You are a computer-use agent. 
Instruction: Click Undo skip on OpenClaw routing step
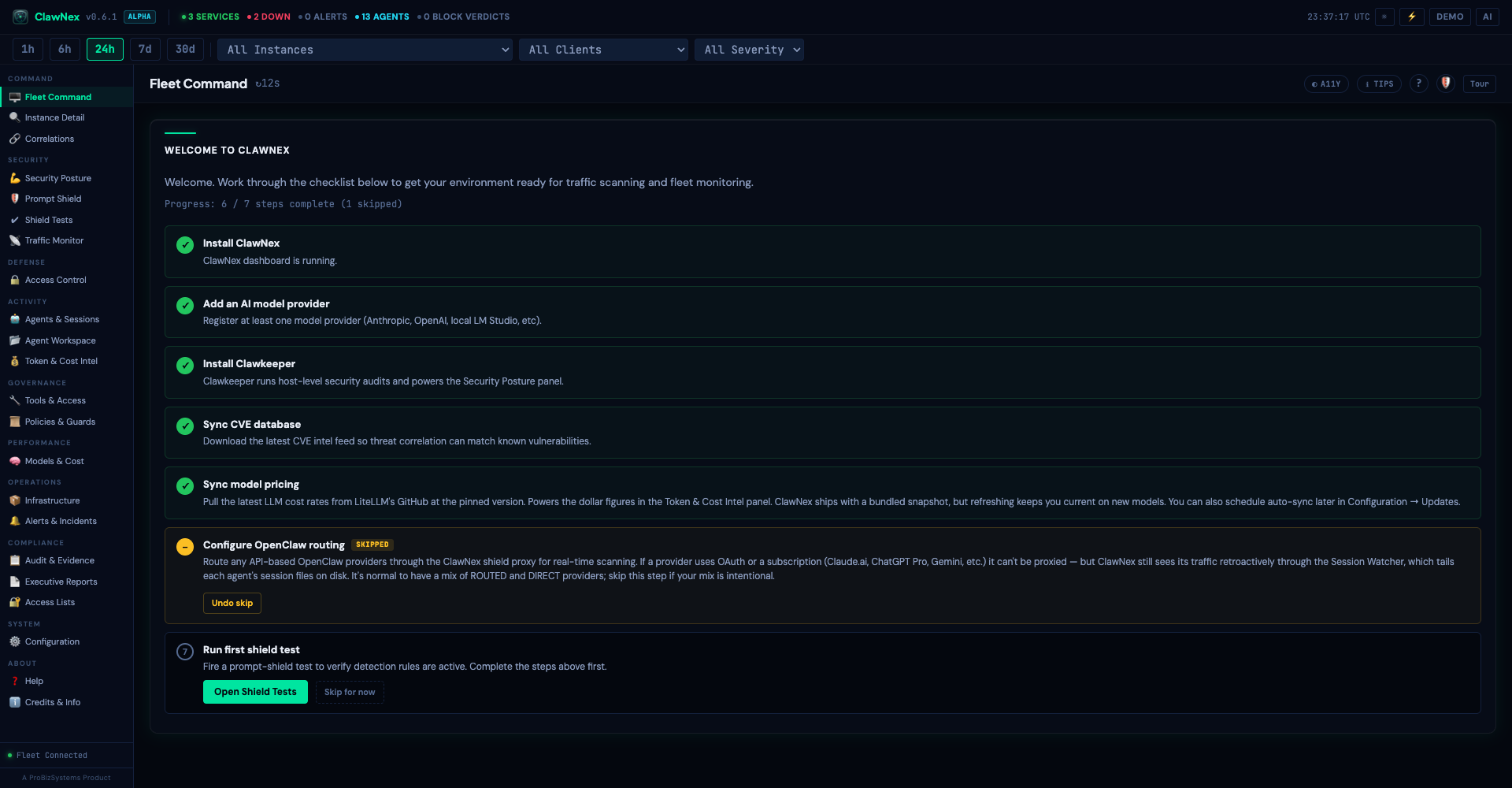point(232,603)
